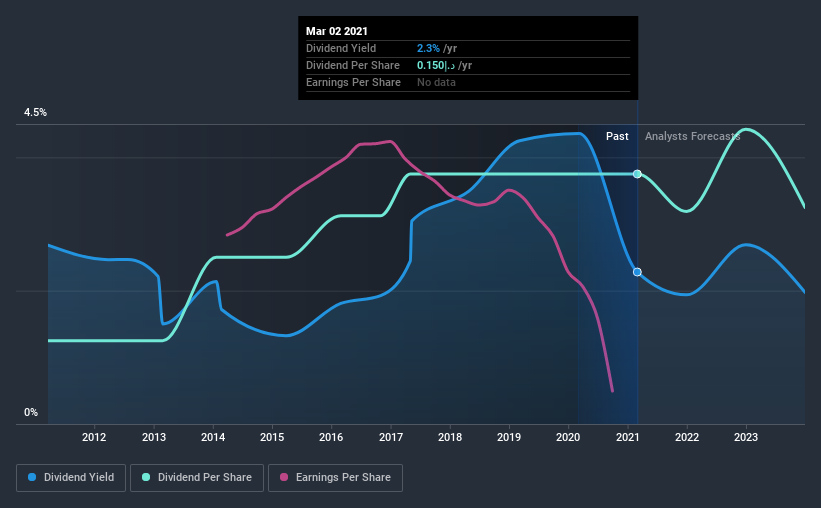The width and height of the screenshot is (821, 508).
Task: Click the 2017 x-axis label
Action: coord(391,437)
